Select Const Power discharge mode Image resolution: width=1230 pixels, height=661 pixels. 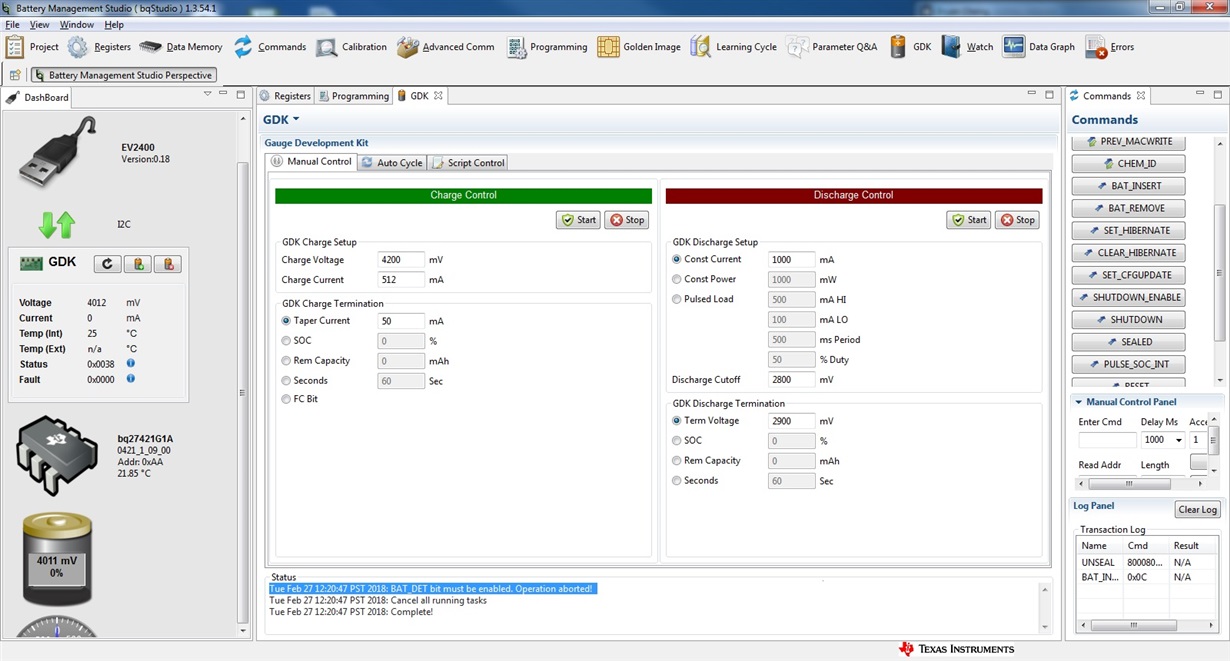tap(677, 279)
